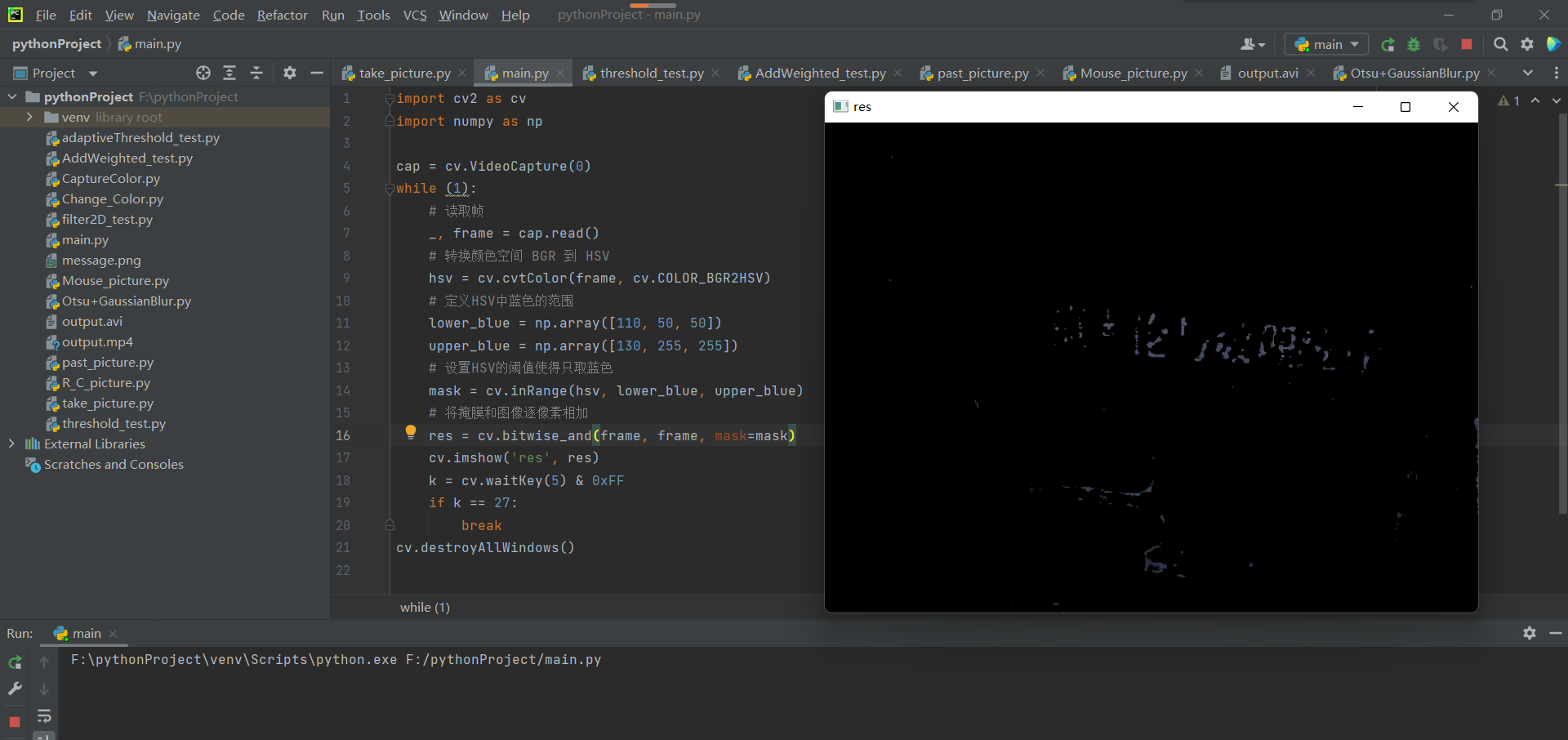The height and width of the screenshot is (740, 1568).
Task: Click the pythonProject breadcrumb
Action: pos(56,43)
